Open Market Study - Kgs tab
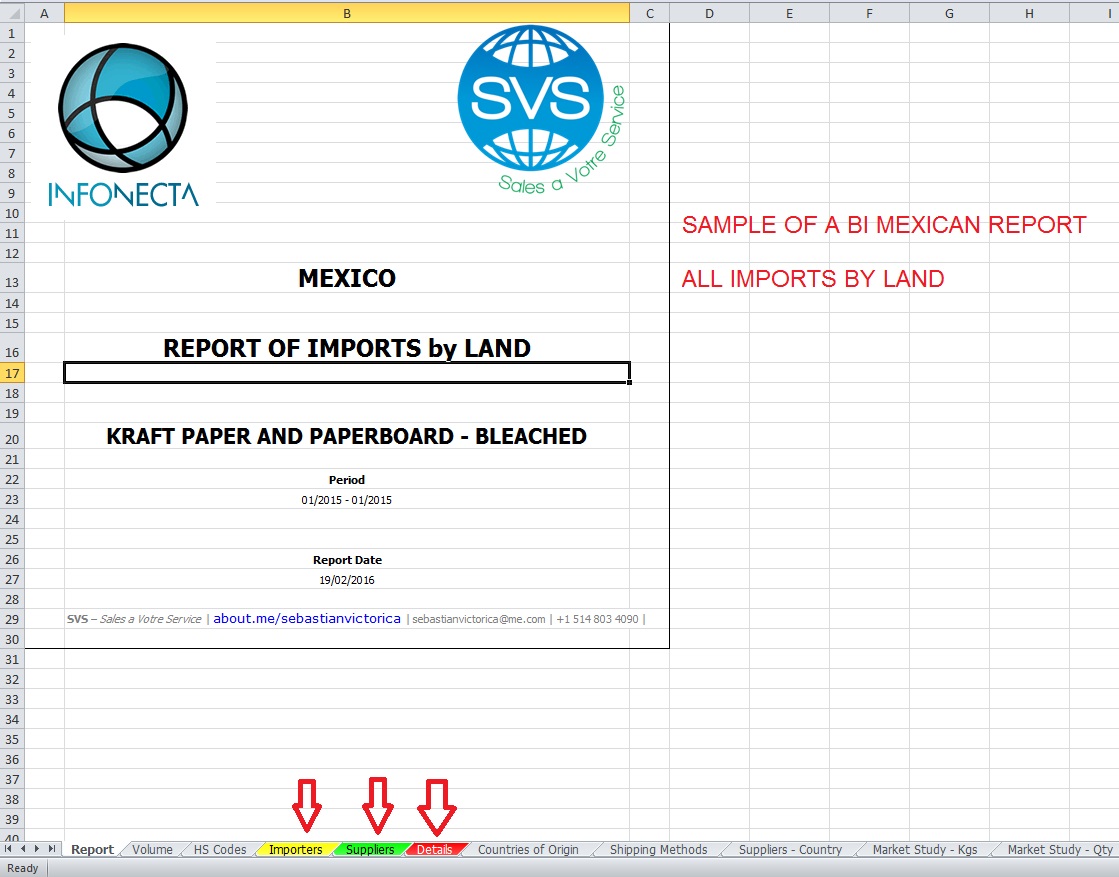The width and height of the screenshot is (1119, 877). pyautogui.click(x=924, y=850)
